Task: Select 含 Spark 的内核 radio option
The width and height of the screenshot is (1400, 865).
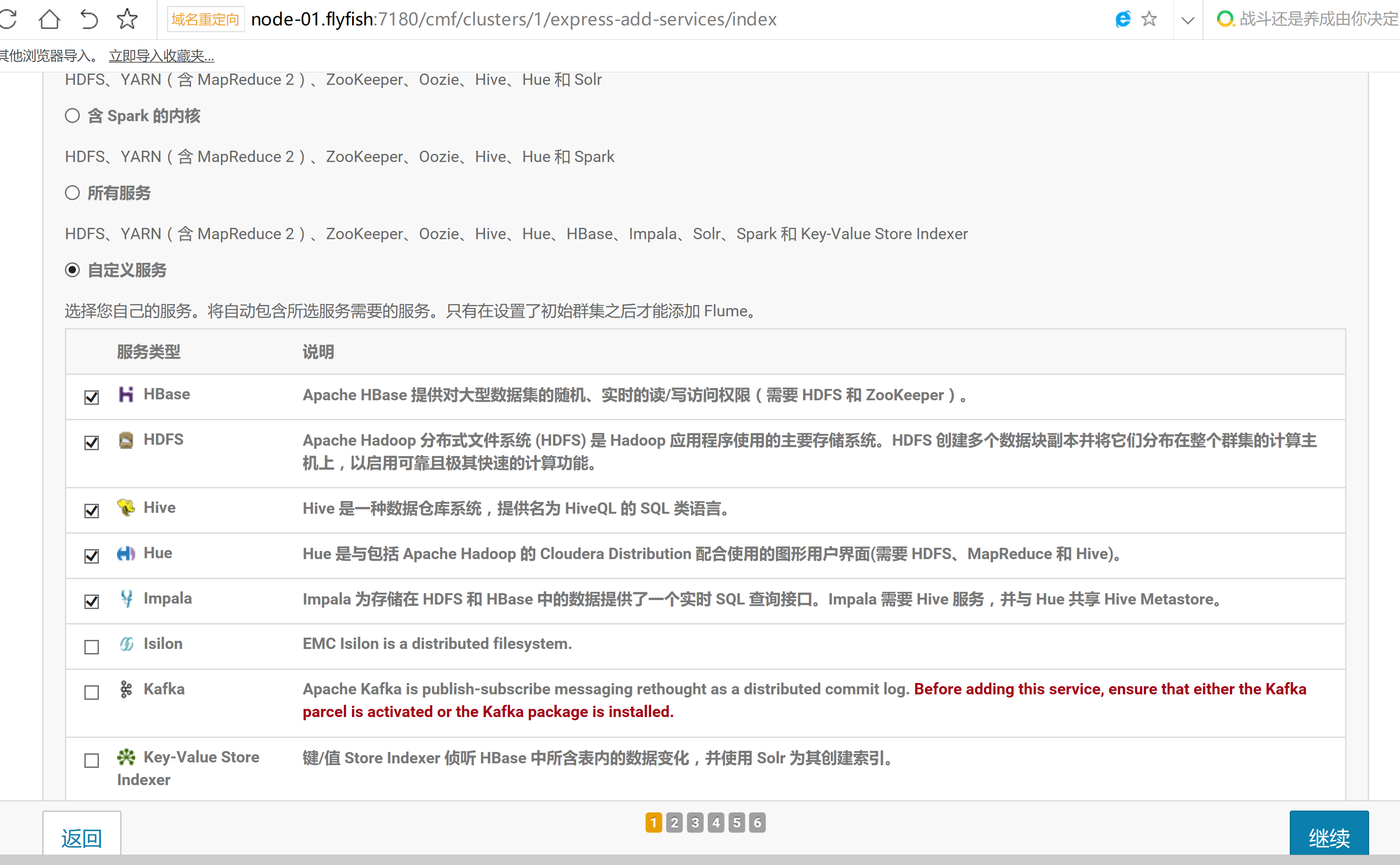Action: 72,116
